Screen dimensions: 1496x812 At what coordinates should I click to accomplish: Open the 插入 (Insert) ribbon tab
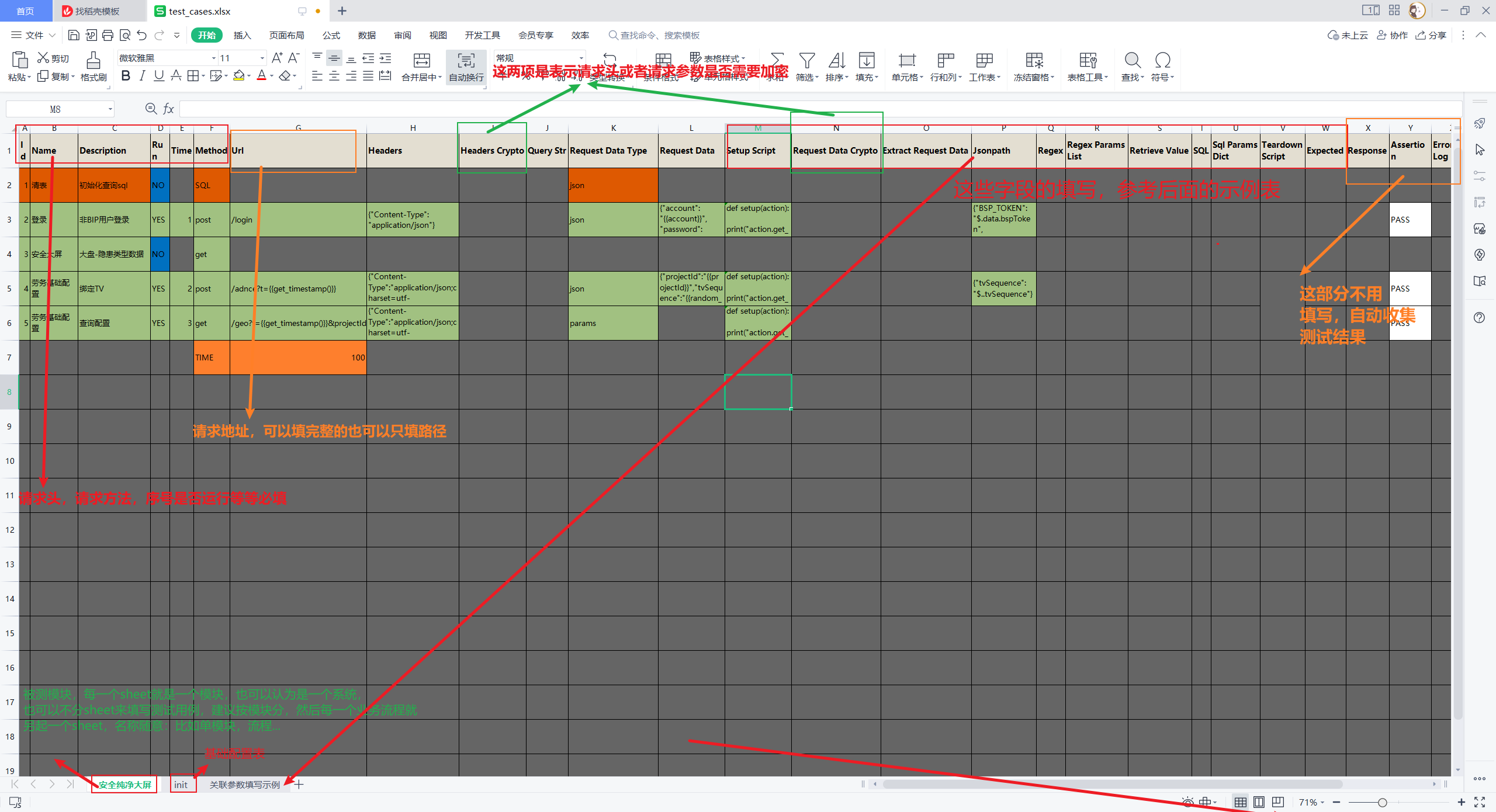tap(242, 36)
